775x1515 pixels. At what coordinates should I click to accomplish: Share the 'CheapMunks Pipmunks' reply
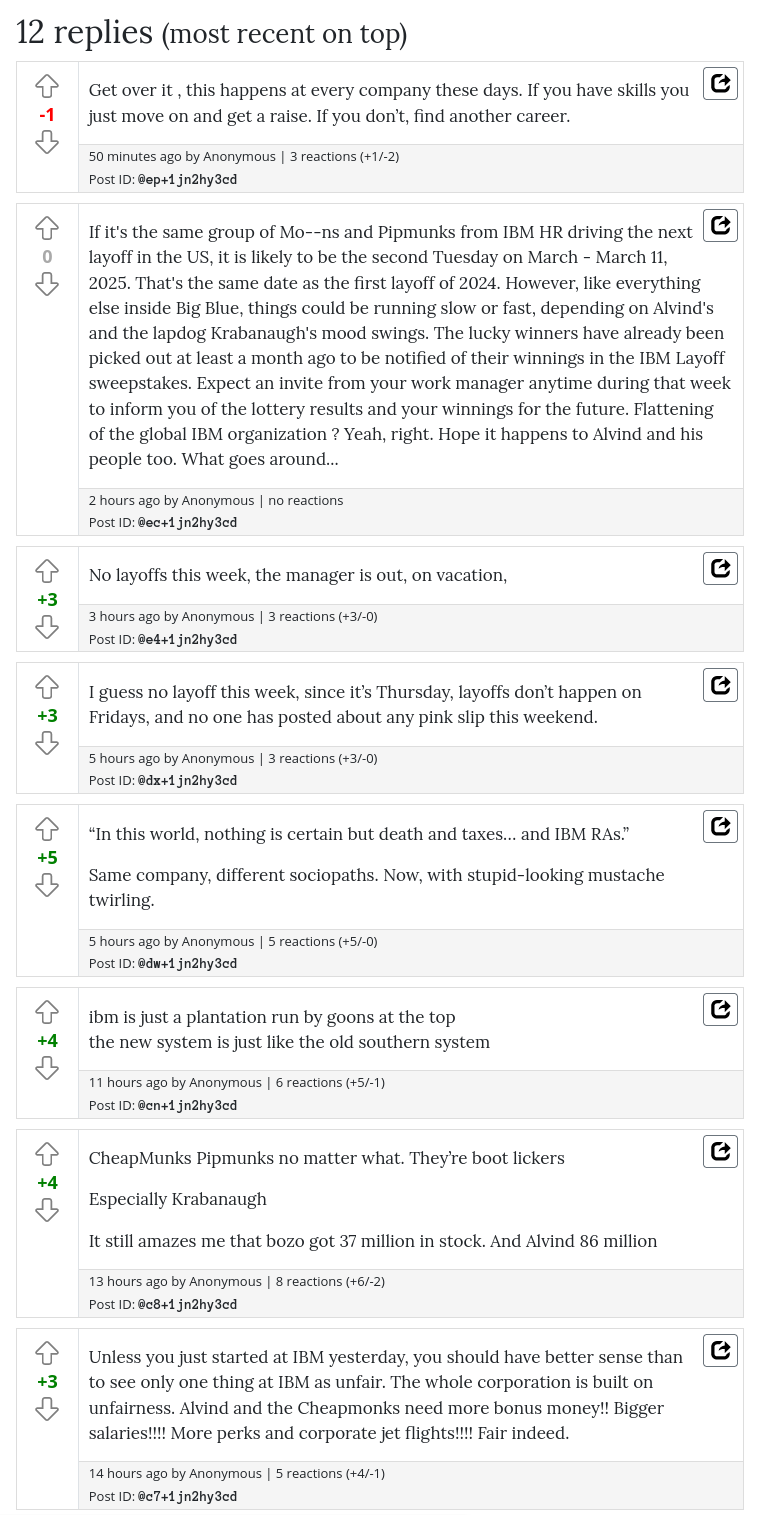click(x=720, y=1152)
